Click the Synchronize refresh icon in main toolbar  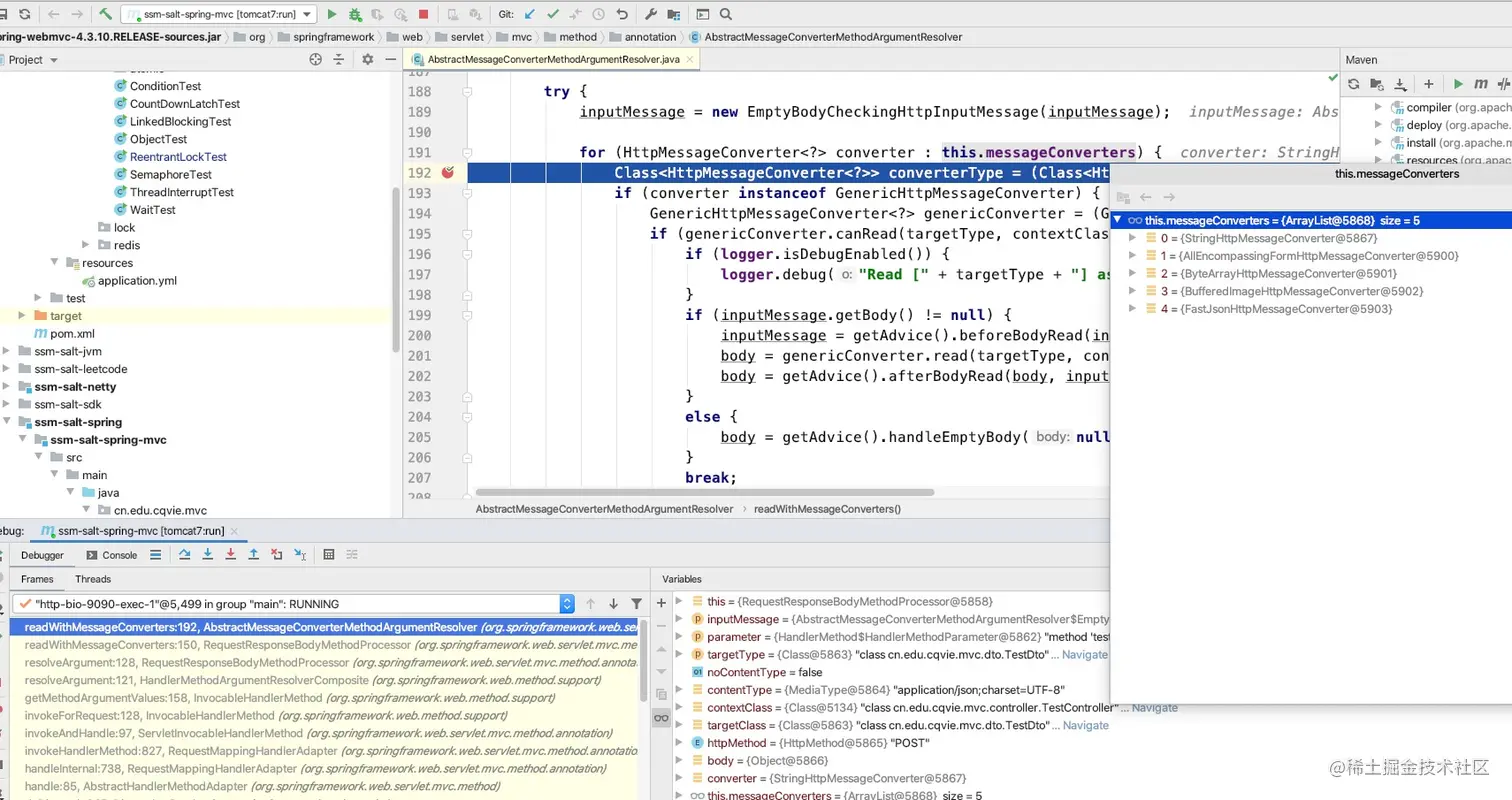tap(24, 14)
